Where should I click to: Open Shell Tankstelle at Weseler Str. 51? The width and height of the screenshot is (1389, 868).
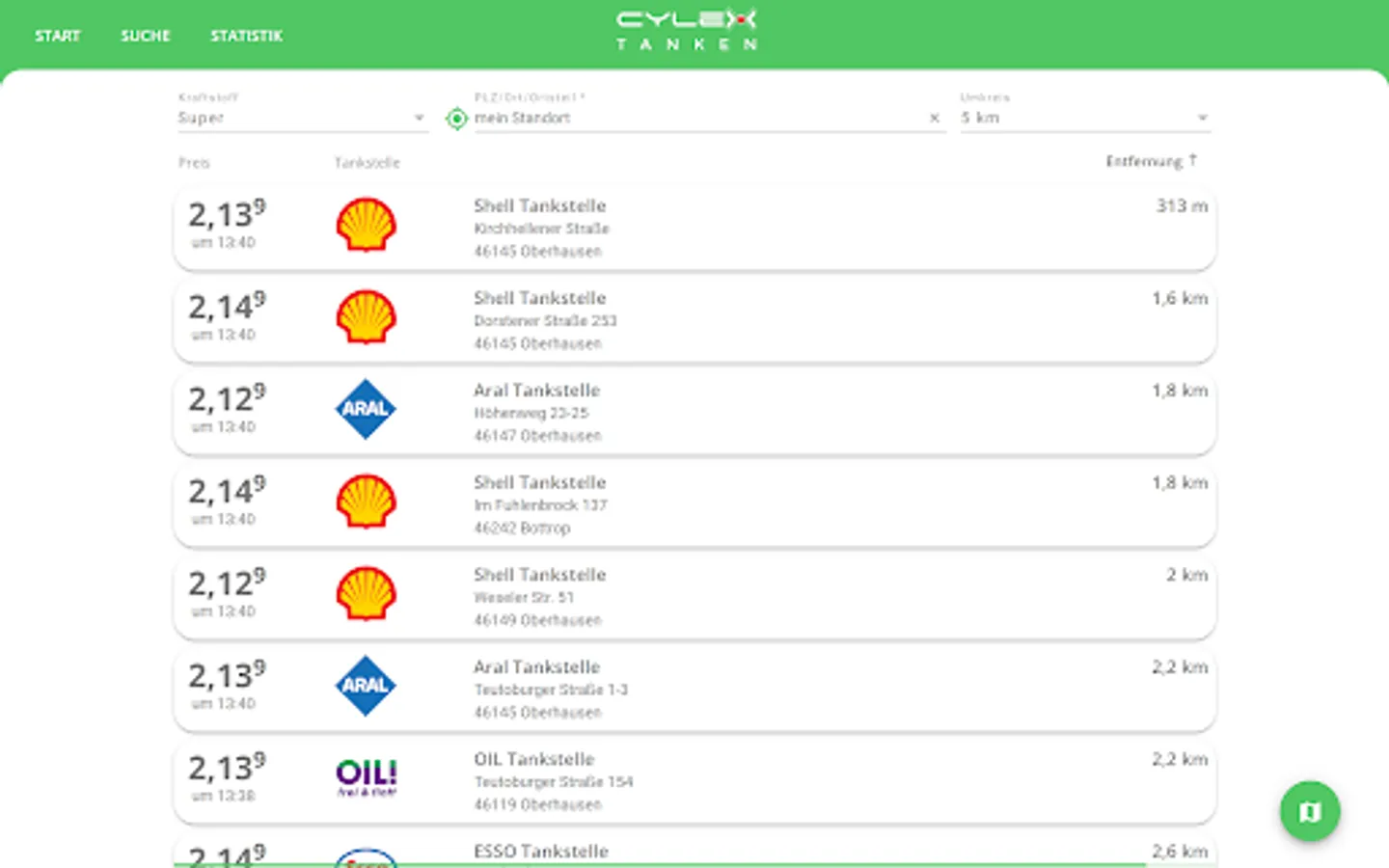(540, 575)
